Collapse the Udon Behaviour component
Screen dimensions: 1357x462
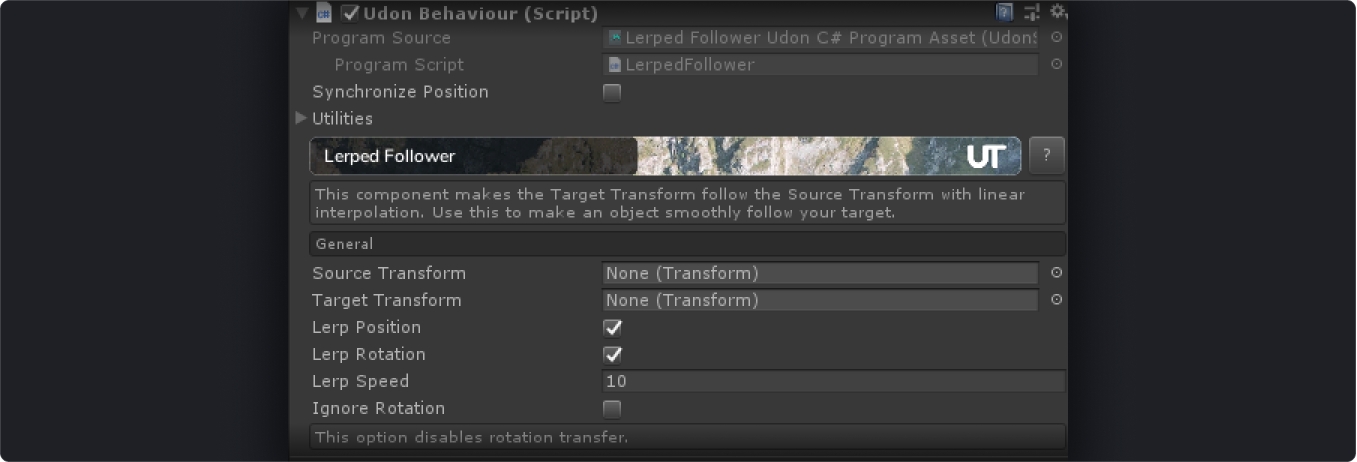302,13
